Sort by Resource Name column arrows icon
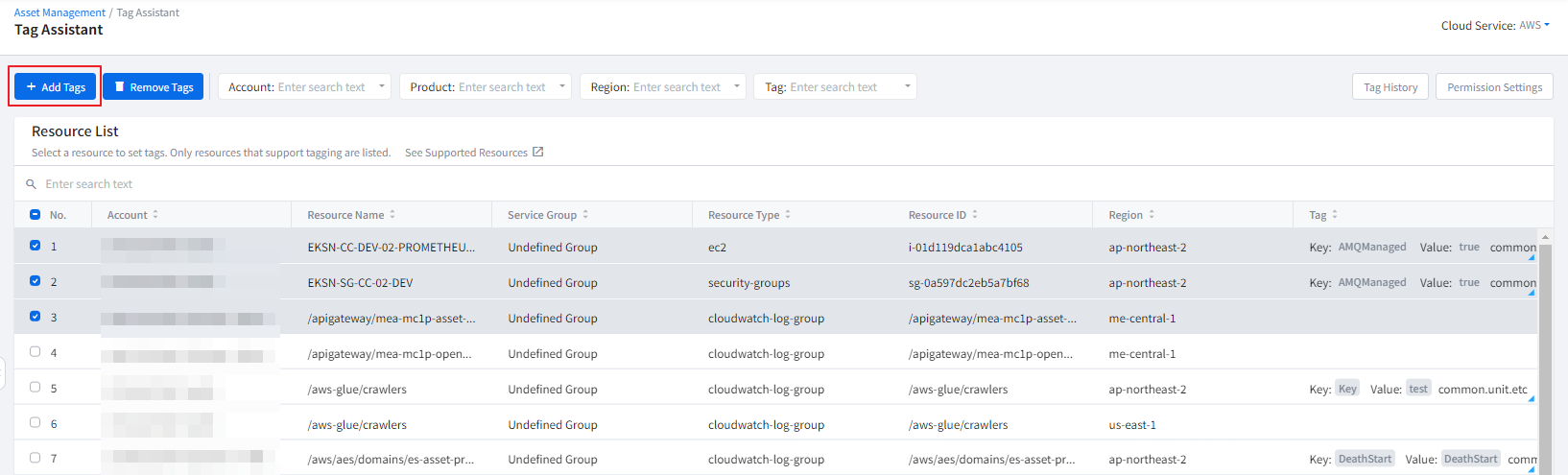1568x475 pixels. click(x=392, y=215)
